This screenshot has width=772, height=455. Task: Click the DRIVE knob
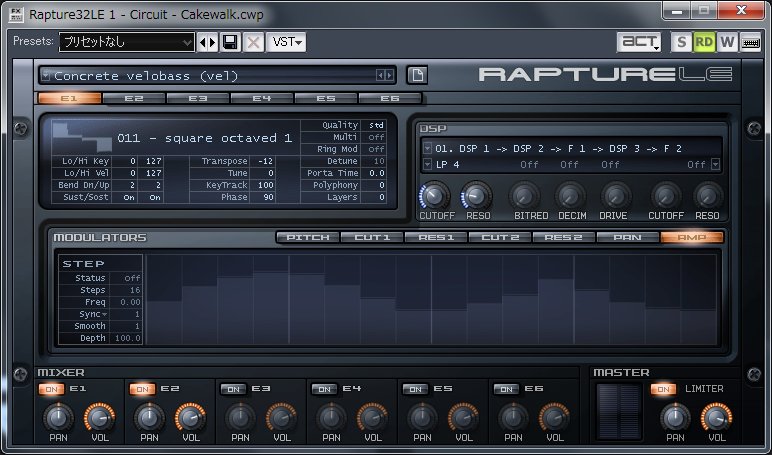click(615, 196)
